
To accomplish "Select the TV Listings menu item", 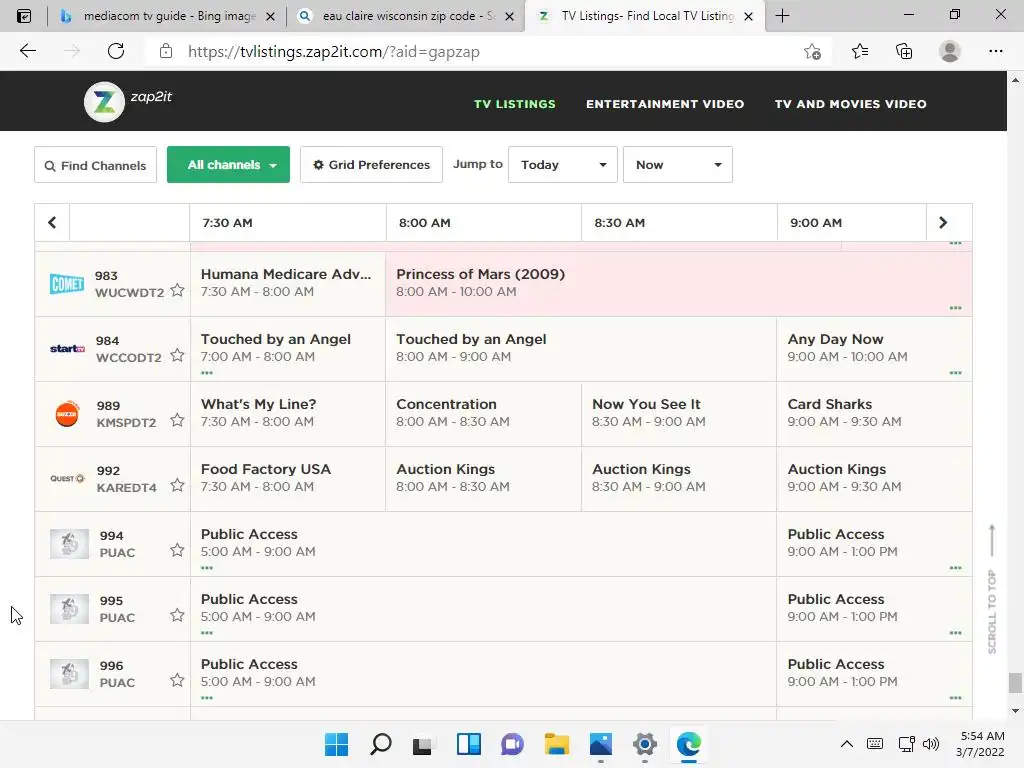I will pyautogui.click(x=515, y=104).
